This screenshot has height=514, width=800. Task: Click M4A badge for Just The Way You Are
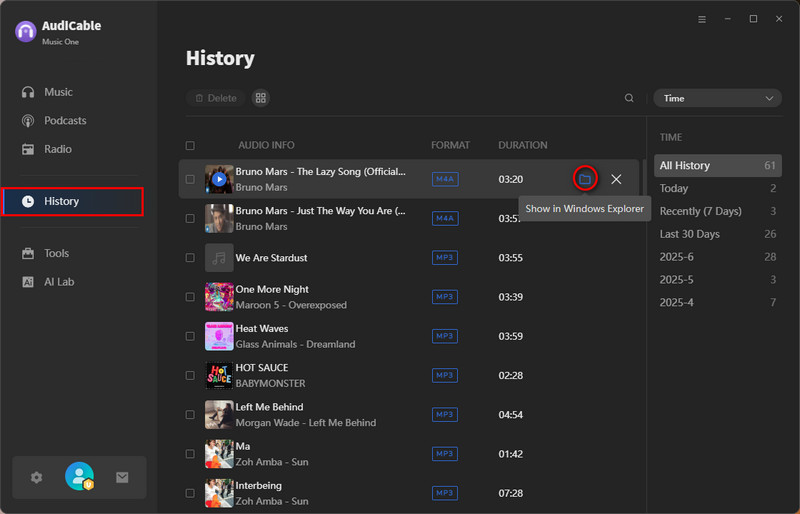[445, 218]
